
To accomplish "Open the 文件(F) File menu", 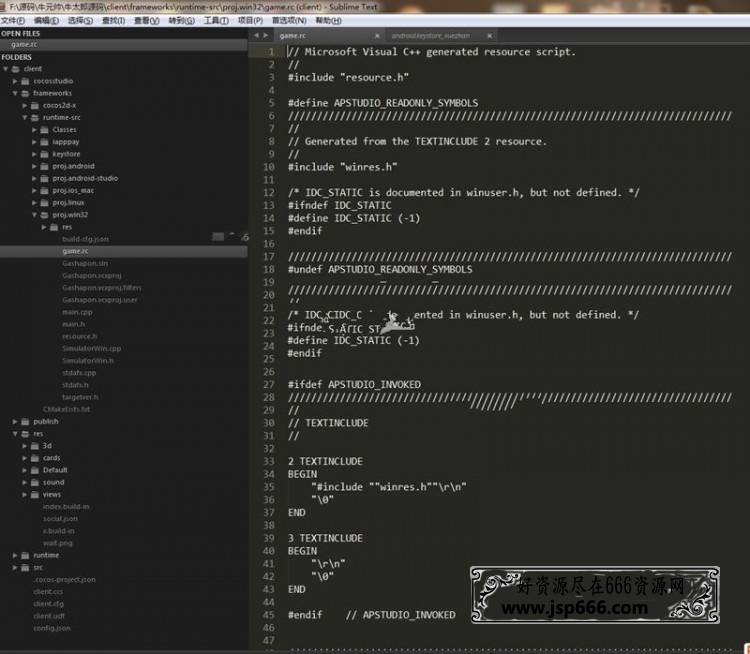I will [13, 20].
